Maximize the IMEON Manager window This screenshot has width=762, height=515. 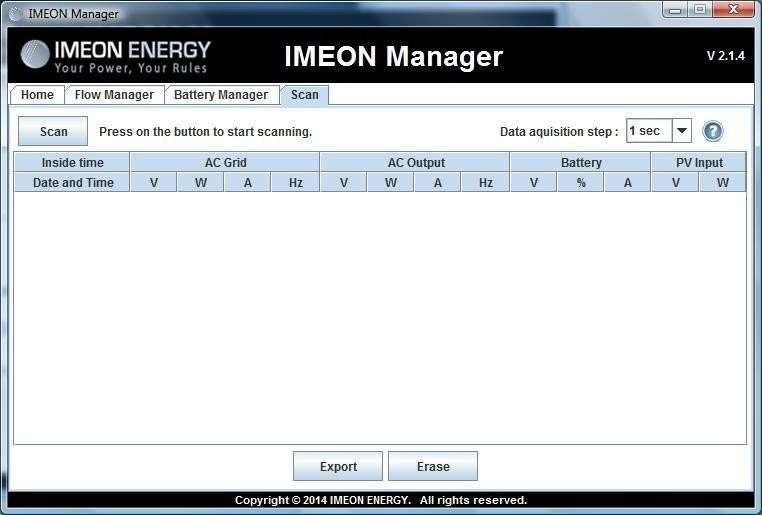pos(700,10)
